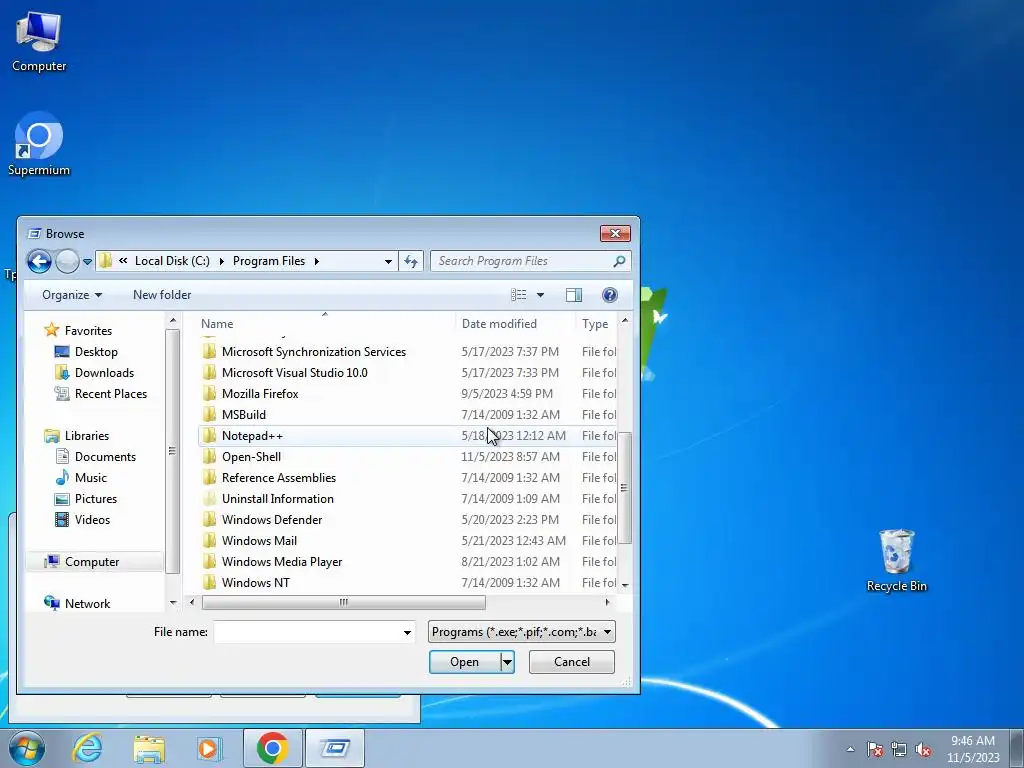Open the Organize menu

point(72,295)
